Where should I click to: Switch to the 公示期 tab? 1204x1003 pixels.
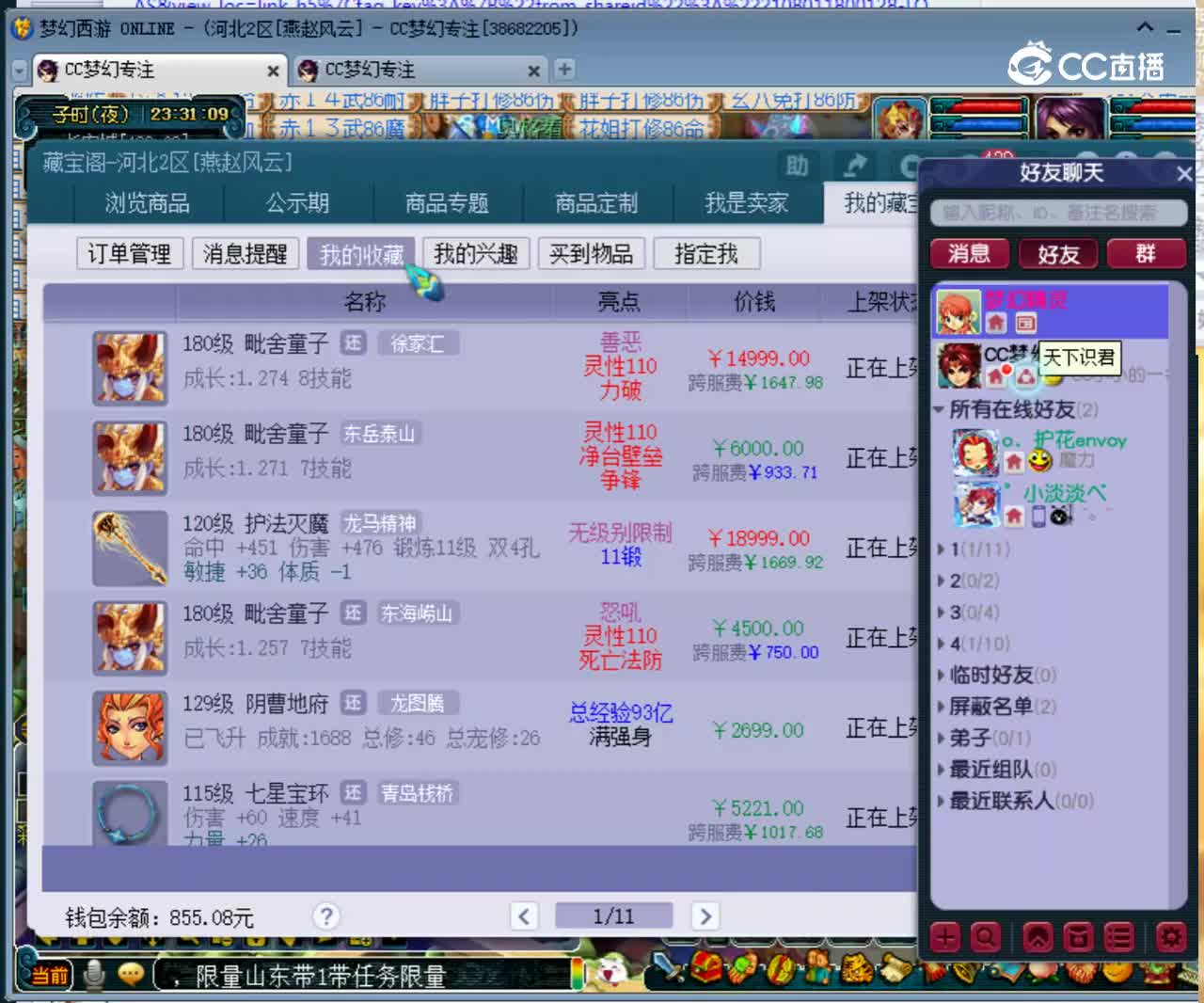[297, 202]
